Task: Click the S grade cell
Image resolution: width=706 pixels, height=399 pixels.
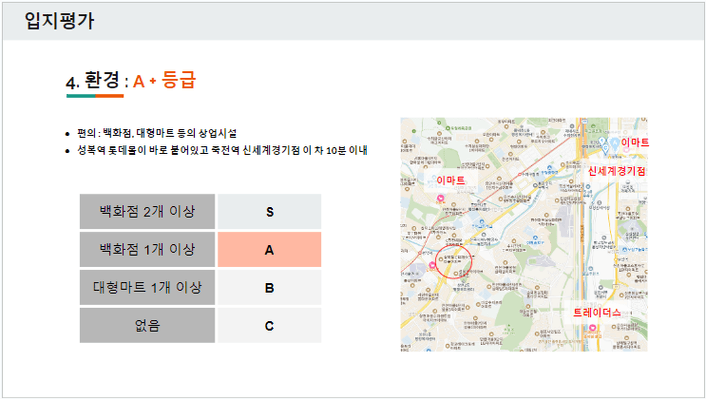Action: 269,212
